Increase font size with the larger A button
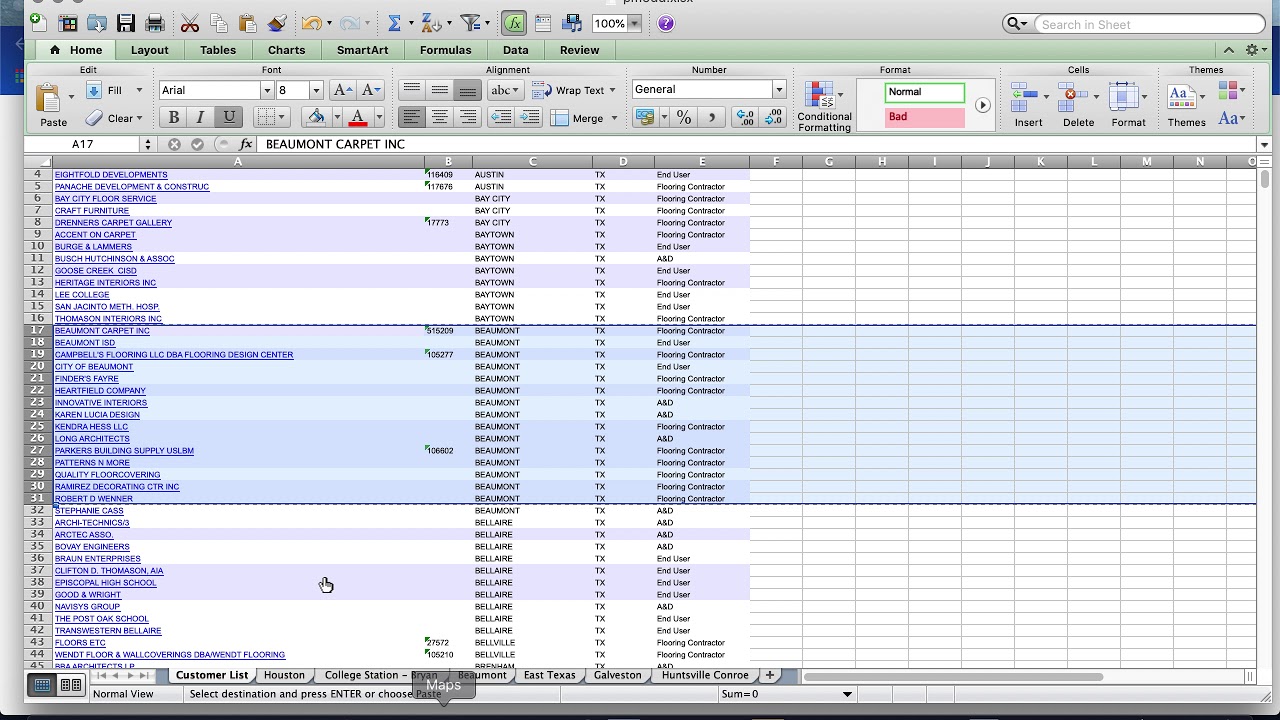The width and height of the screenshot is (1280, 720). coord(342,90)
